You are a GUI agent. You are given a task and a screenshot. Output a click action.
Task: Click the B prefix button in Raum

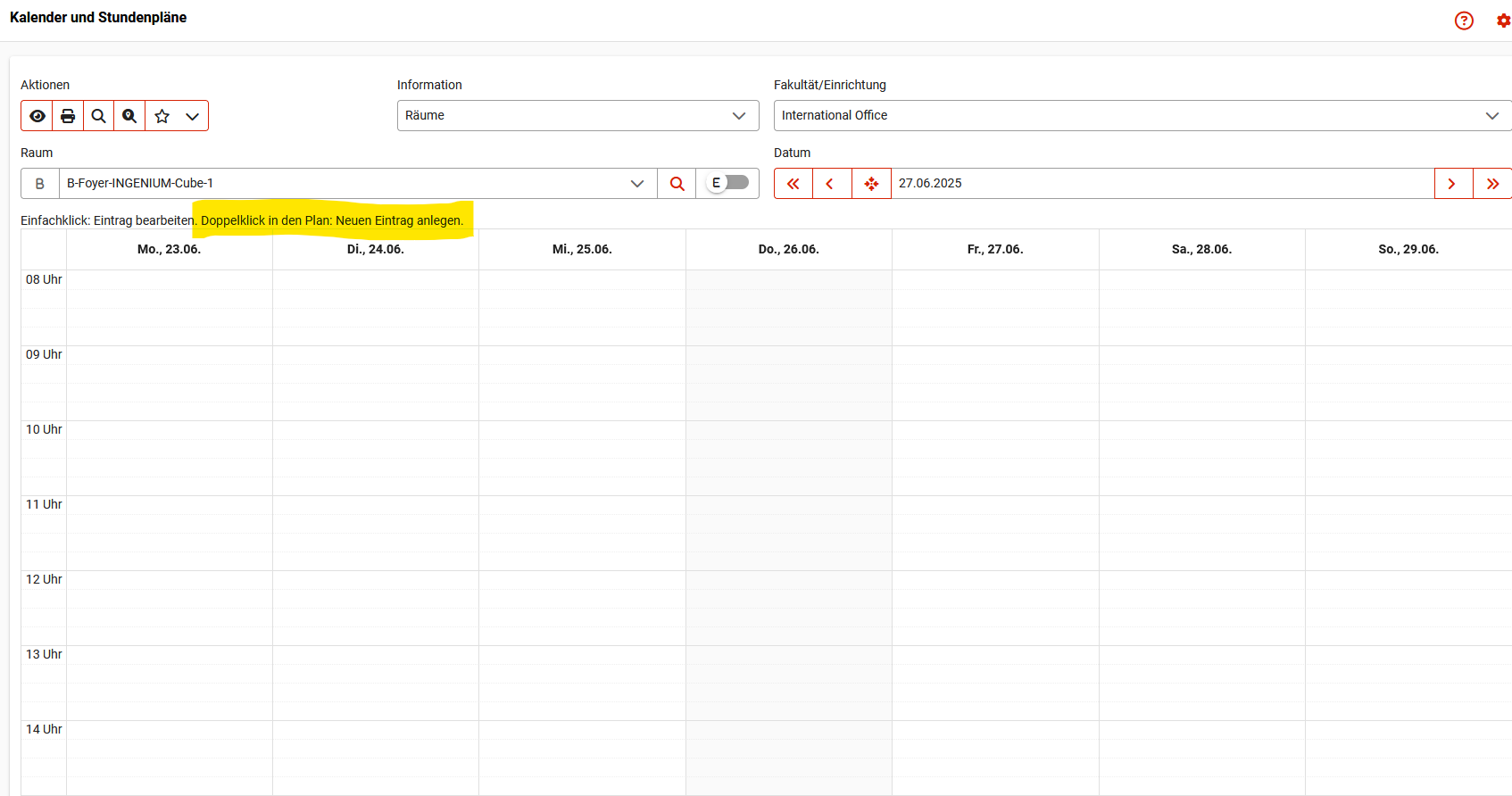pos(40,184)
